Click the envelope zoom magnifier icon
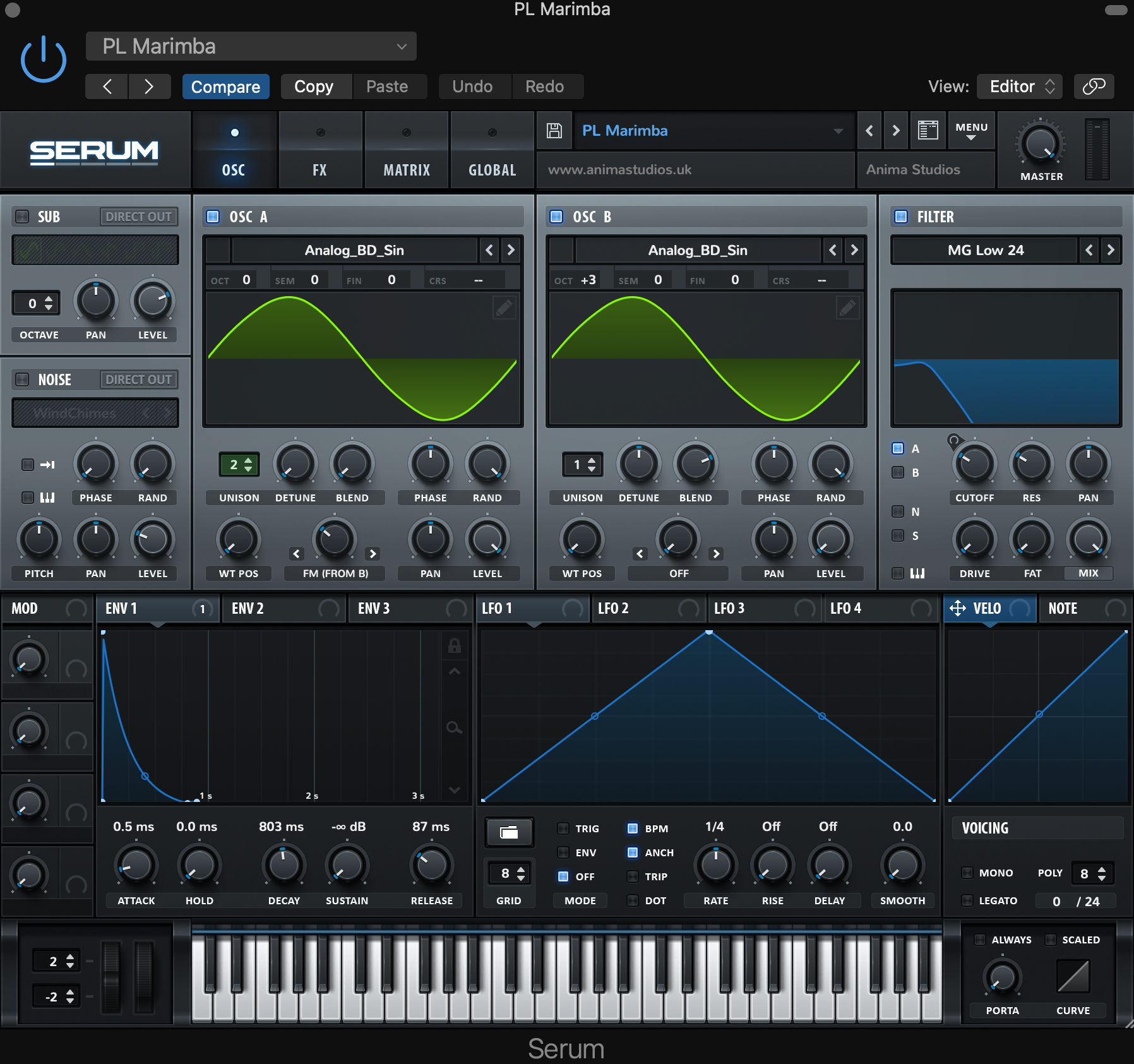 click(x=454, y=727)
